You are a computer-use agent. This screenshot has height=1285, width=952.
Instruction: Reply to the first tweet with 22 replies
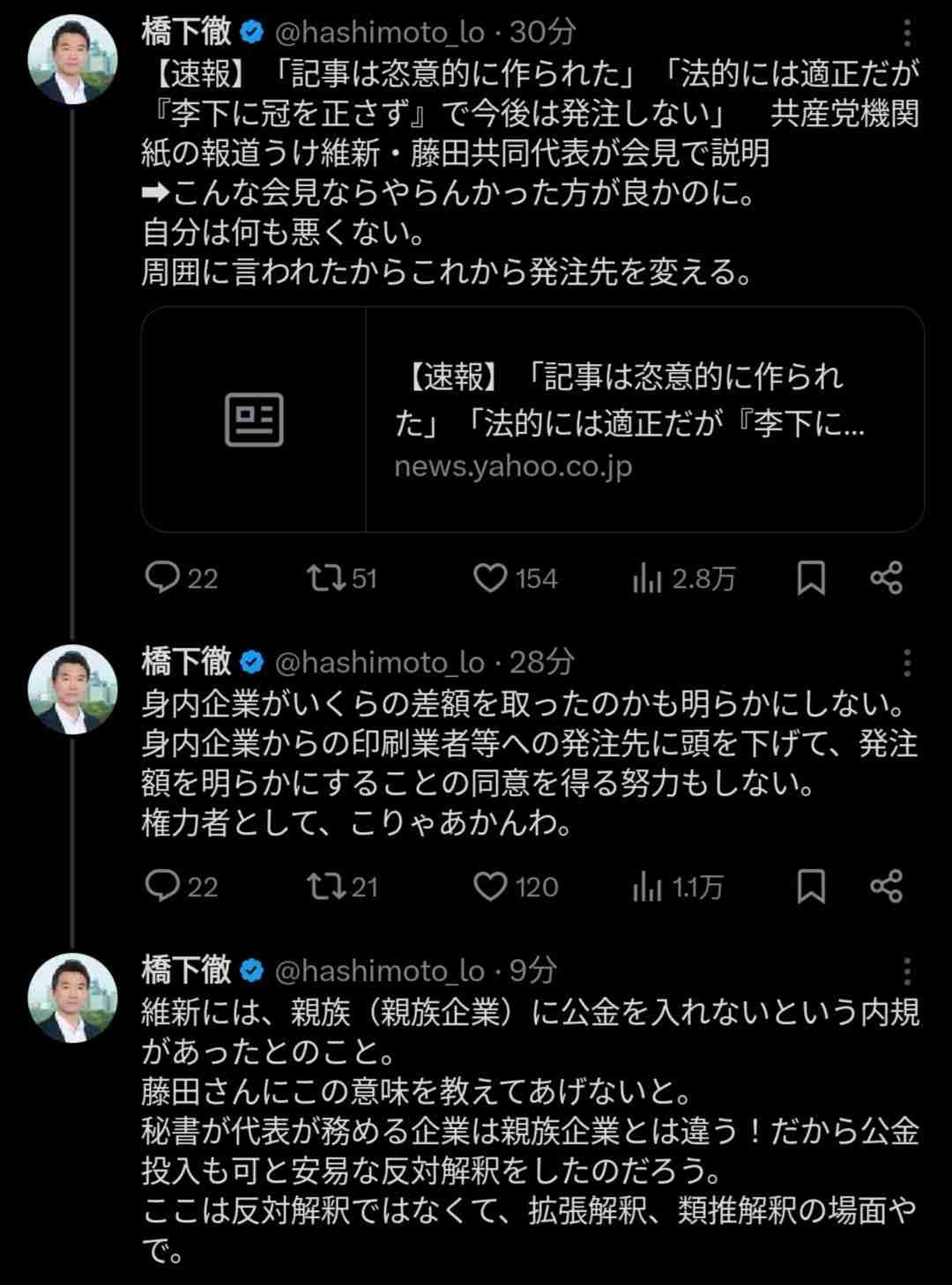point(163,578)
